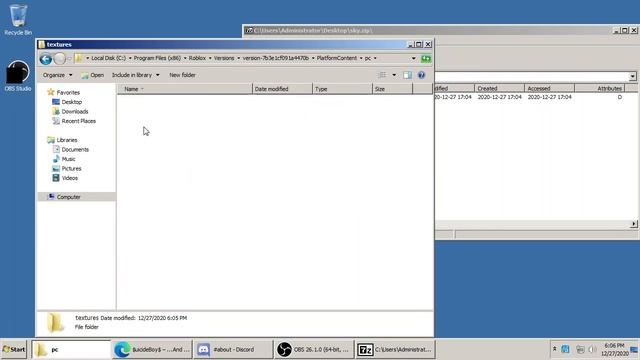Open the 7-Zip path dropdown arrow
The height and width of the screenshot is (360, 640).
632,76
